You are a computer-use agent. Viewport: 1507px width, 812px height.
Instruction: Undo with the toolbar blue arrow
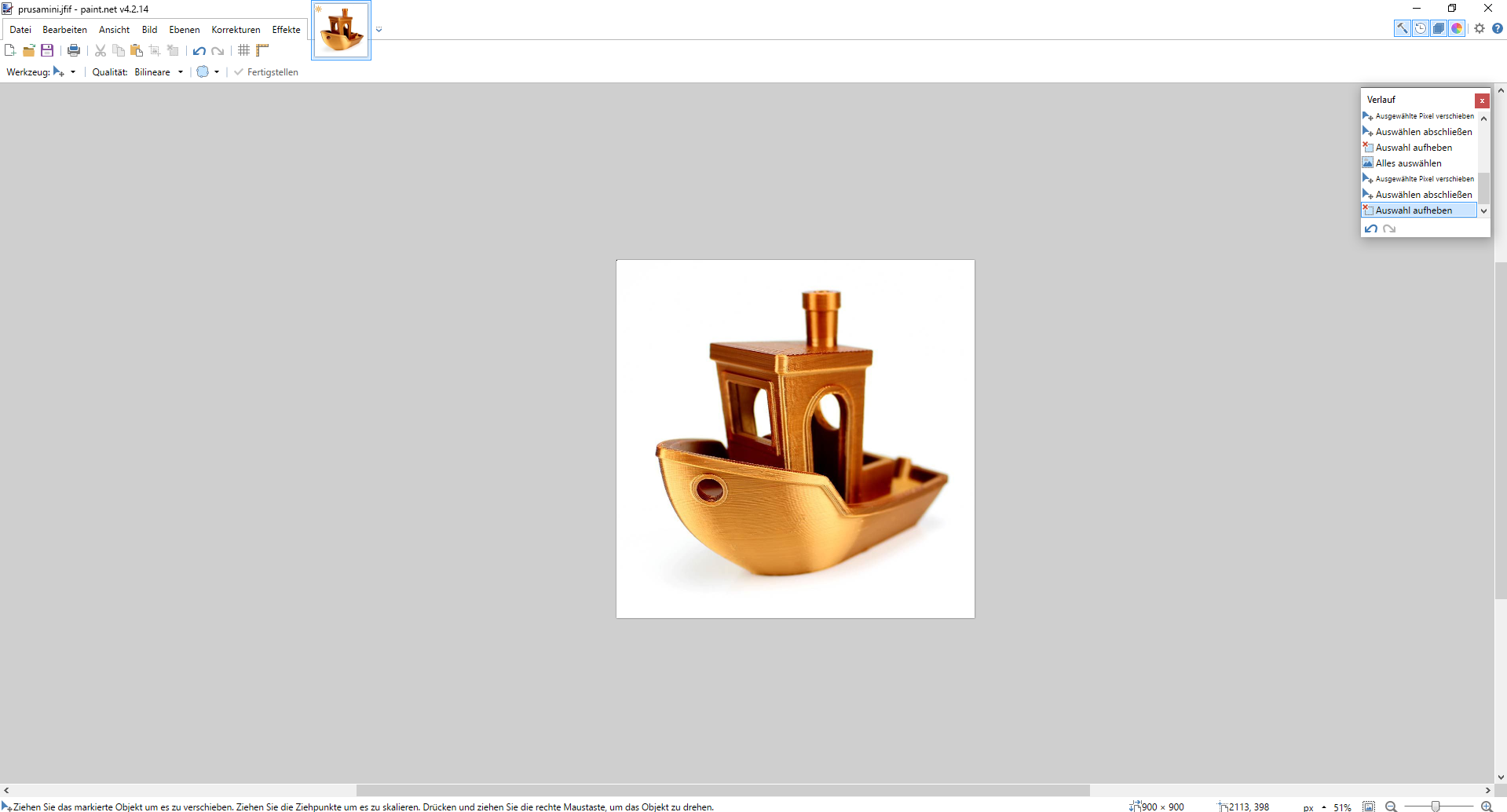tap(199, 50)
